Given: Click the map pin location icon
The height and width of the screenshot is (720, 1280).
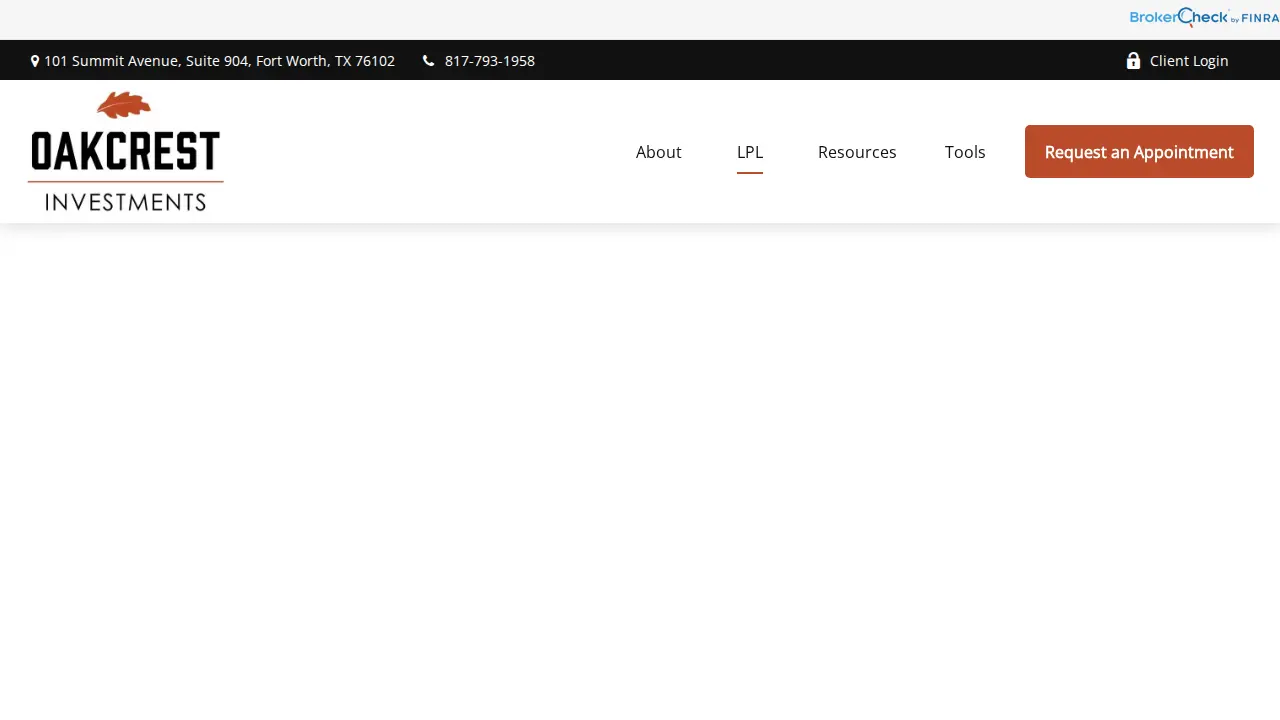Looking at the screenshot, I should tap(35, 61).
